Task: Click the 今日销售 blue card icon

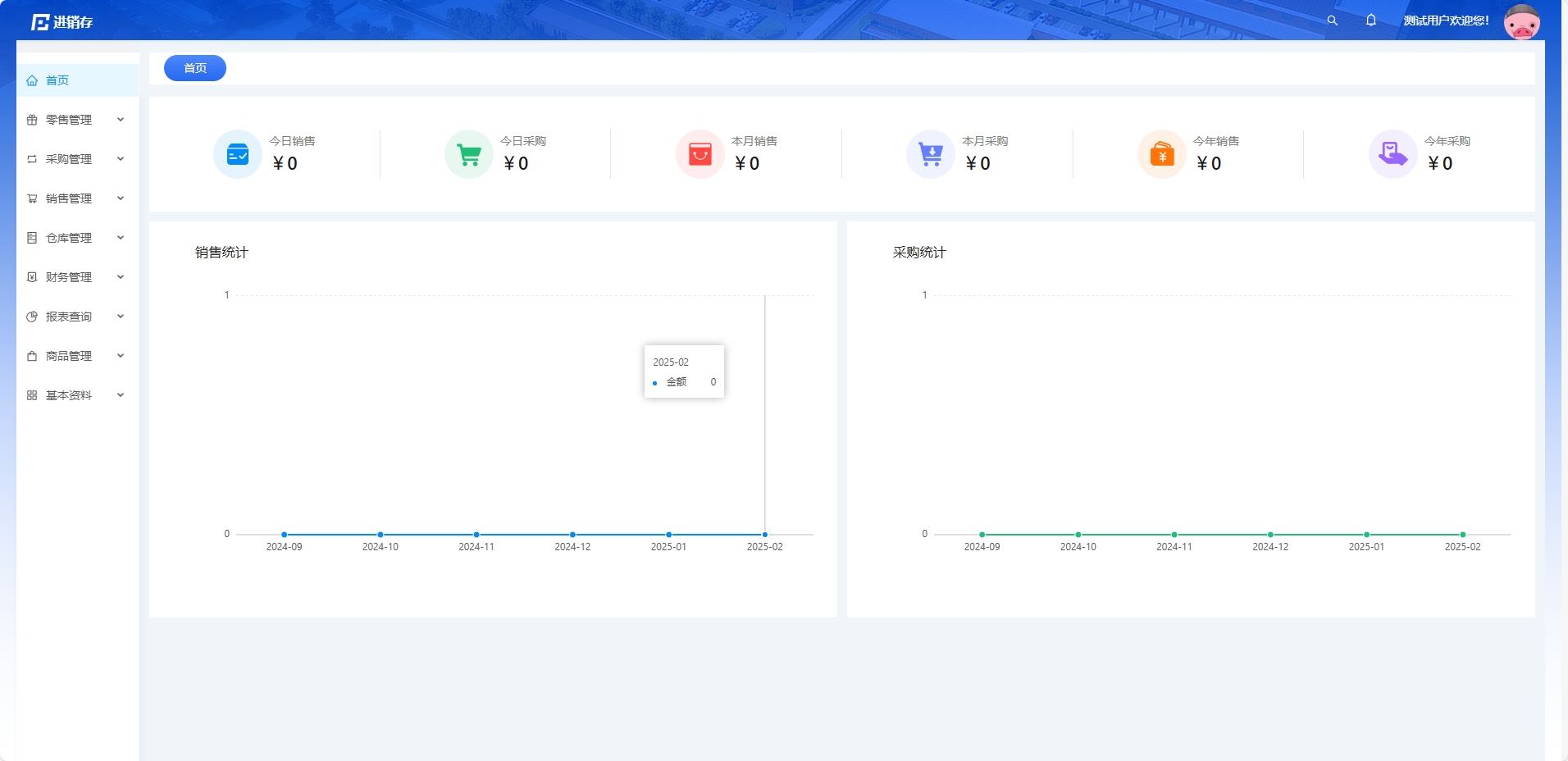Action: pyautogui.click(x=238, y=154)
